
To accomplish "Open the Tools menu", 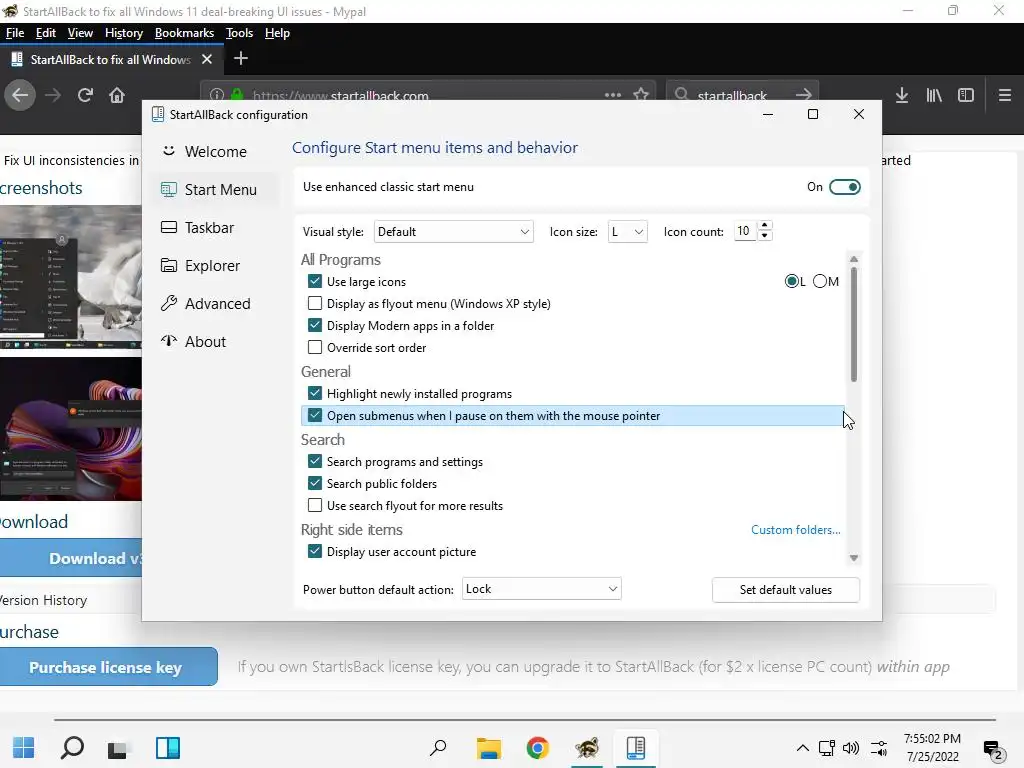I will tap(239, 33).
